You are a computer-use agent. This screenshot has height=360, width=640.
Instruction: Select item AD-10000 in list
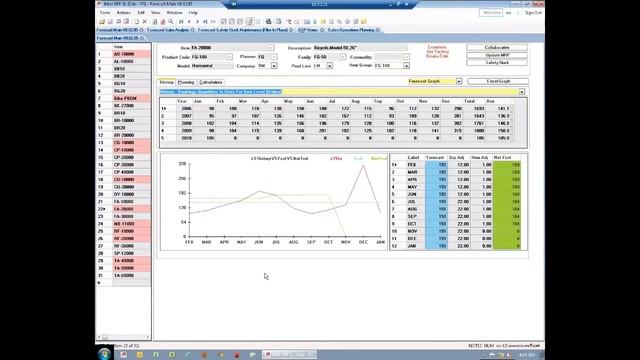(x=131, y=54)
